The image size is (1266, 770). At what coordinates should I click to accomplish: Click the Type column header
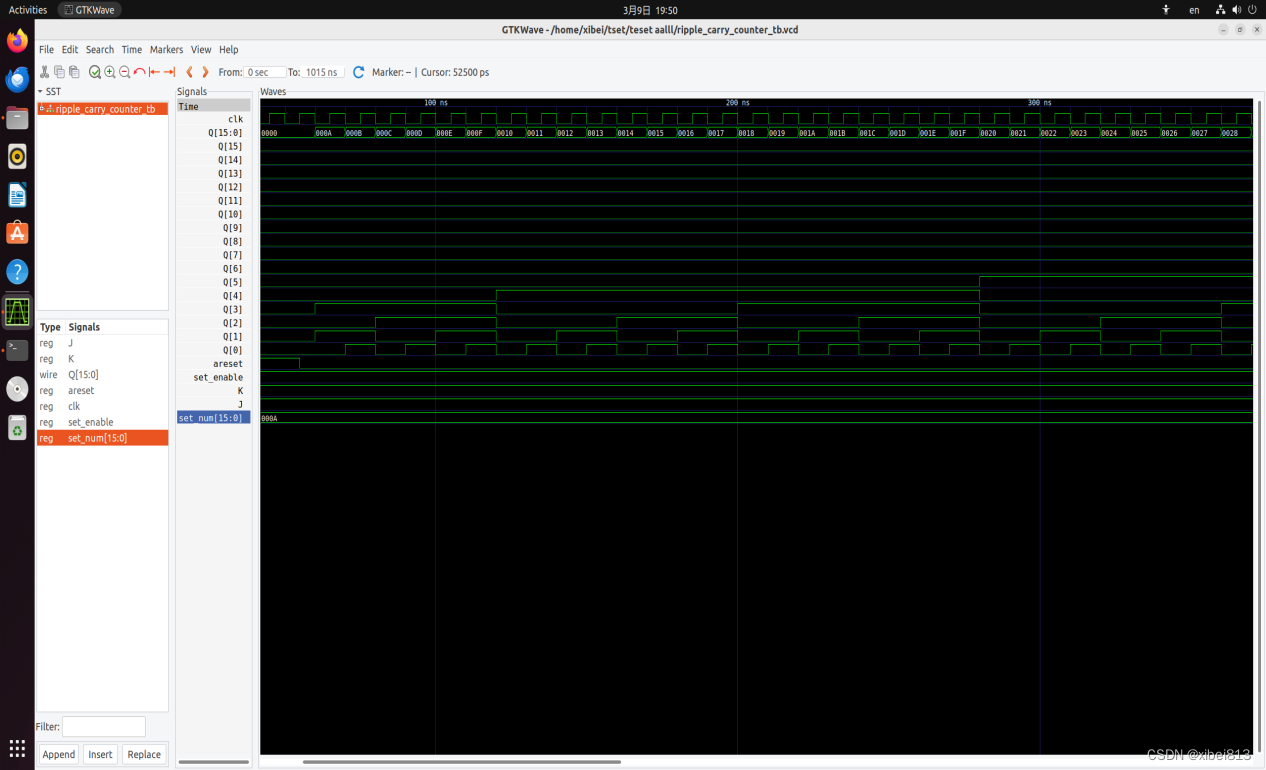[50, 327]
